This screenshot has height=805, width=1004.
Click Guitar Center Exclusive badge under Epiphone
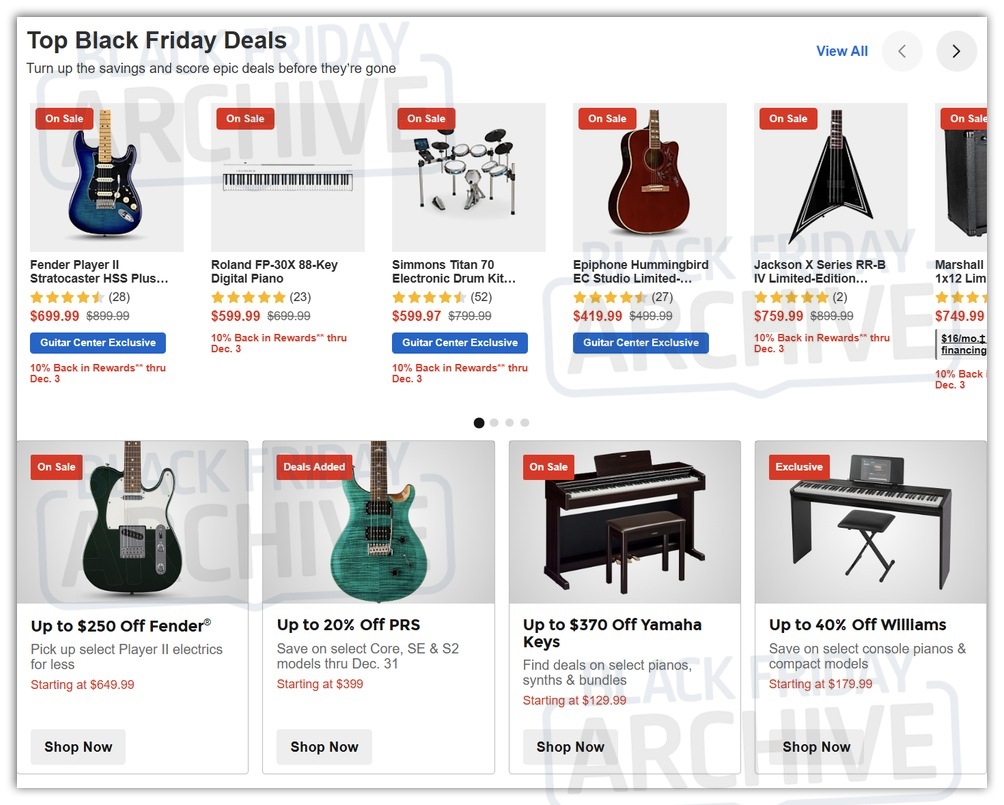click(641, 343)
